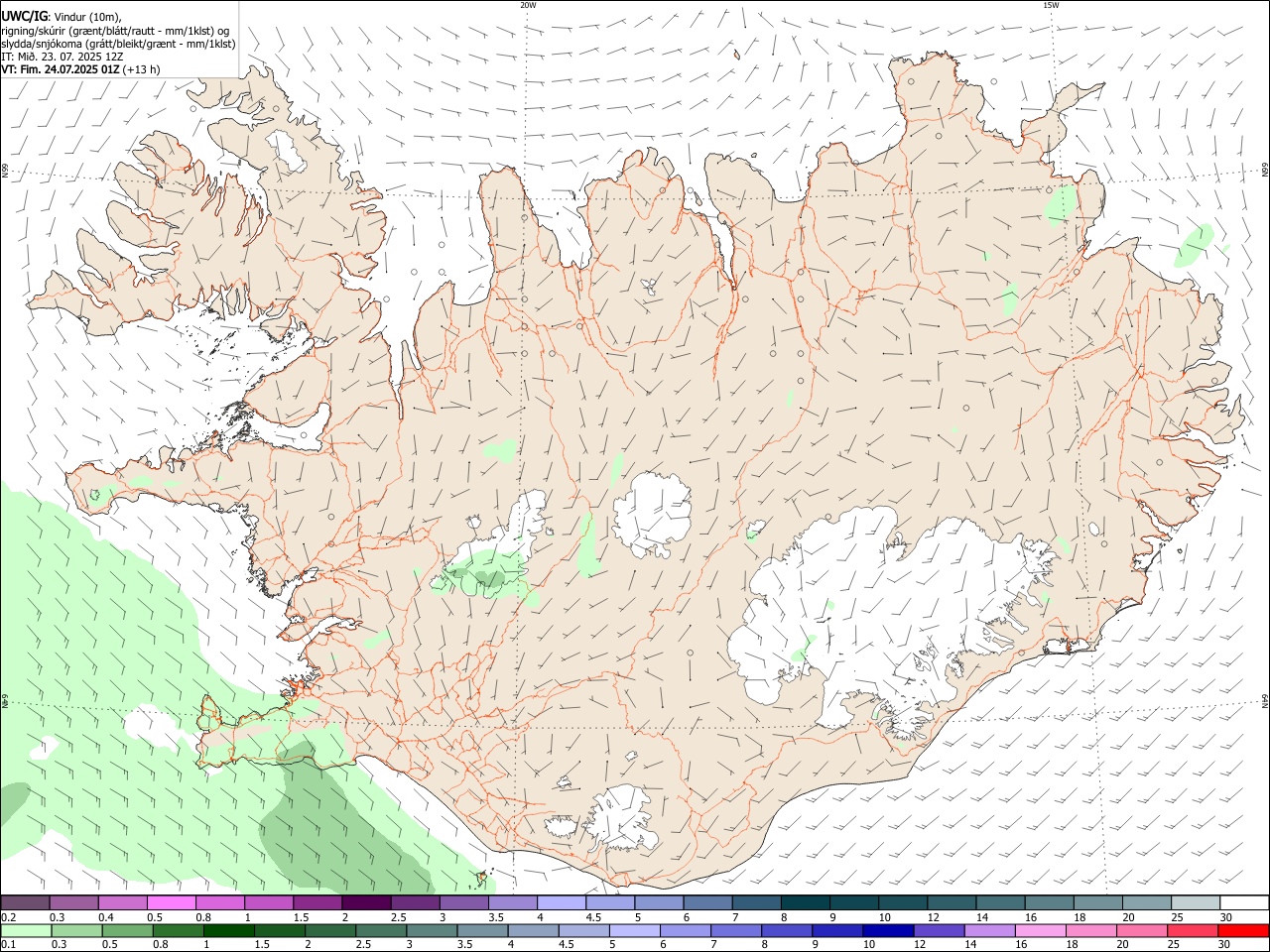Screen dimensions: 1270x952
Task: Choose lower legend swatch between 4 and 4.5
Action: [x=533, y=930]
